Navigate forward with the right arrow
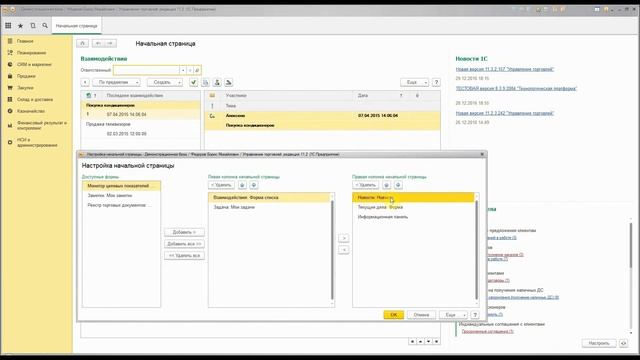This screenshot has height=360, width=640. (x=110, y=43)
